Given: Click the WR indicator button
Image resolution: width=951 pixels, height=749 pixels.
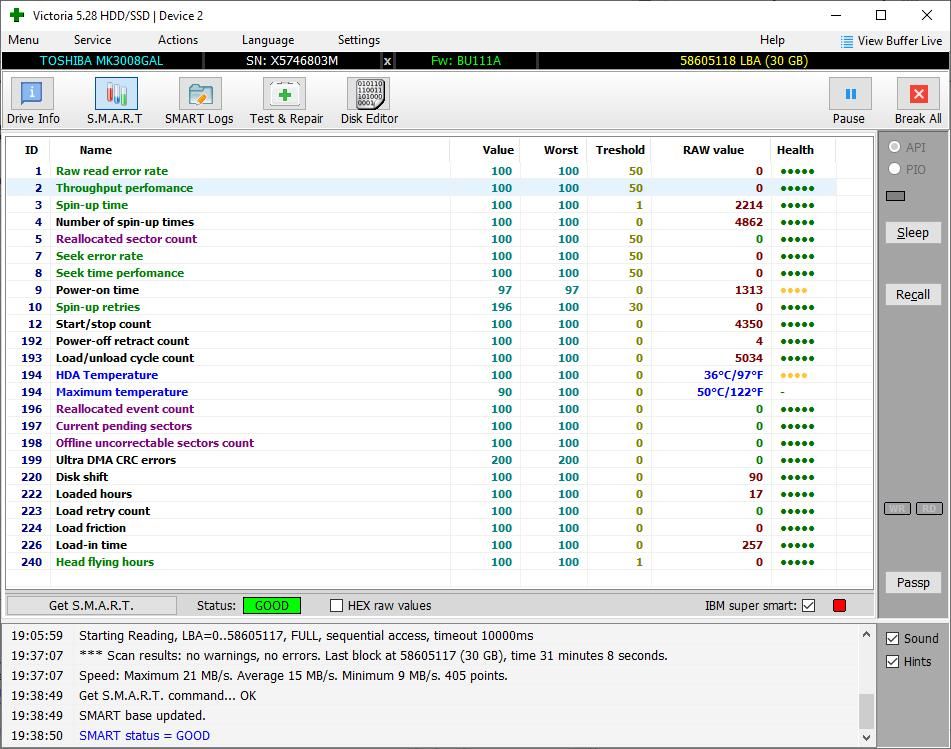Looking at the screenshot, I should [x=898, y=508].
